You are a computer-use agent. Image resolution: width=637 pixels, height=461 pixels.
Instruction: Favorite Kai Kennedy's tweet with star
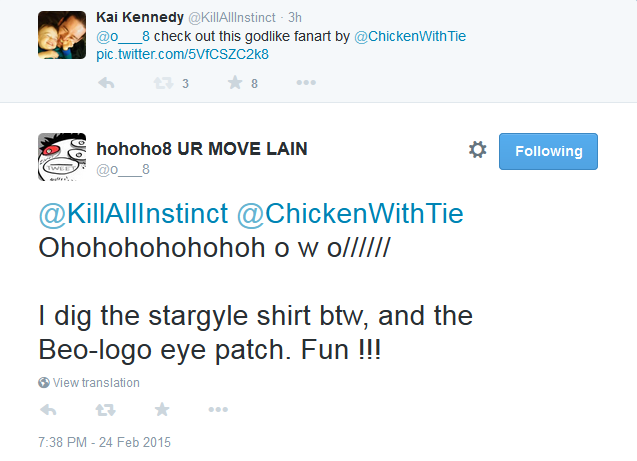pyautogui.click(x=235, y=84)
